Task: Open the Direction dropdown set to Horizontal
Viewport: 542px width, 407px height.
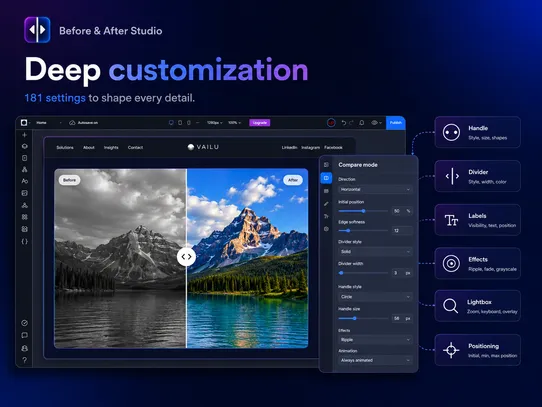Action: pos(375,189)
